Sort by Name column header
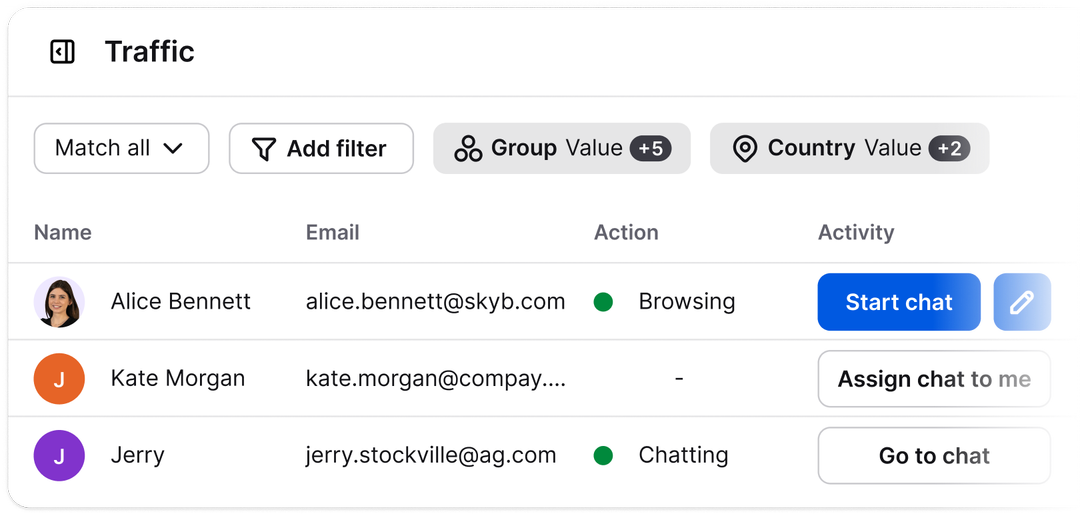1080x514 pixels. 63,232
